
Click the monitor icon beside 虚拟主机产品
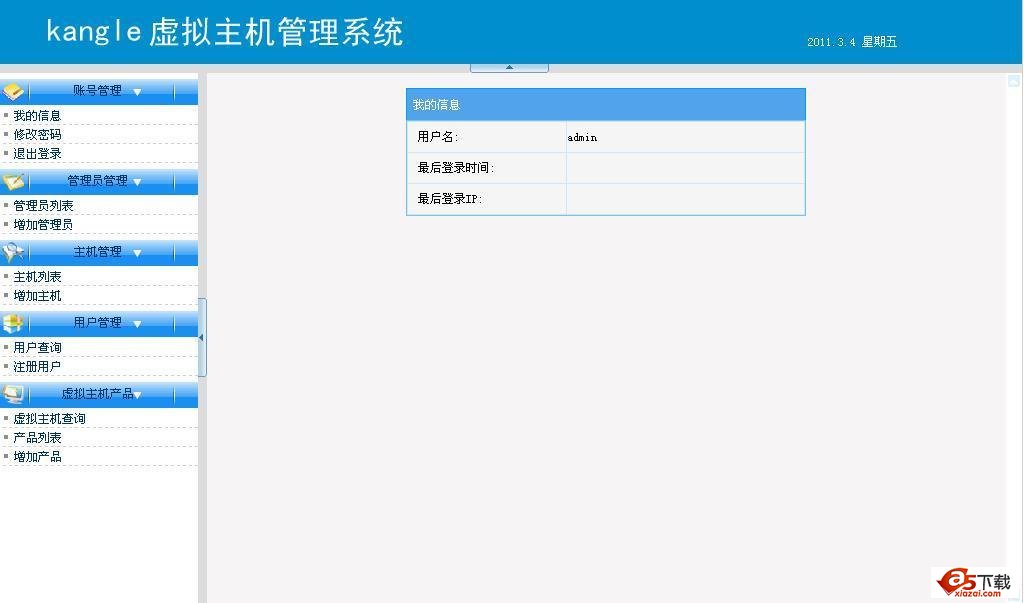13,394
